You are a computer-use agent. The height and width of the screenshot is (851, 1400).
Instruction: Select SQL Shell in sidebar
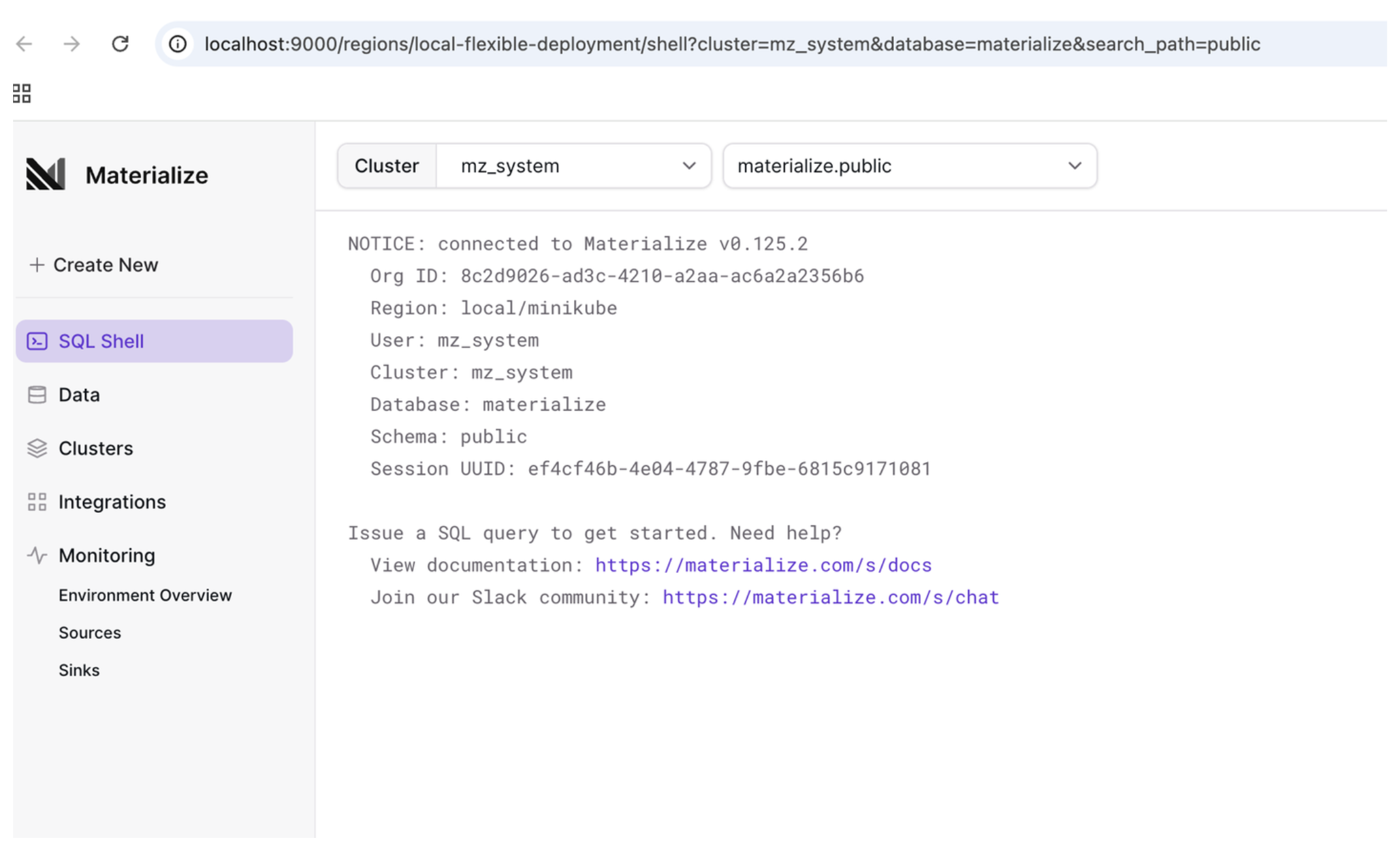(154, 341)
